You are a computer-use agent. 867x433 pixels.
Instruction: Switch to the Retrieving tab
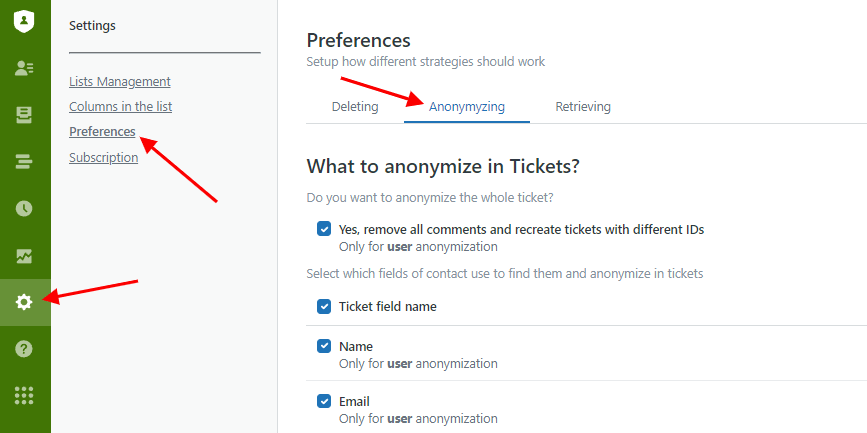click(x=583, y=107)
